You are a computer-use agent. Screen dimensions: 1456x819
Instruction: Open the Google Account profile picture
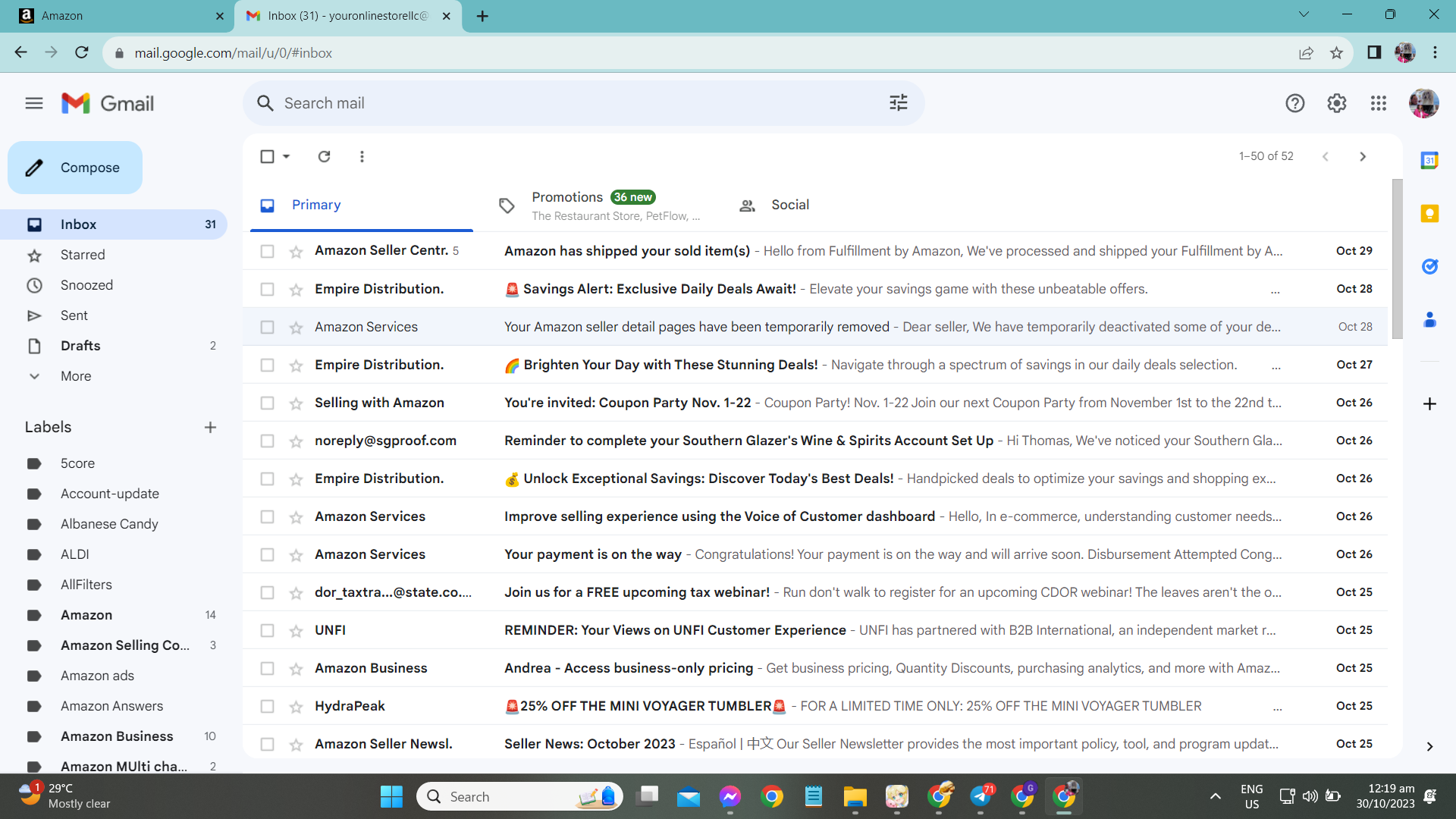[x=1423, y=103]
